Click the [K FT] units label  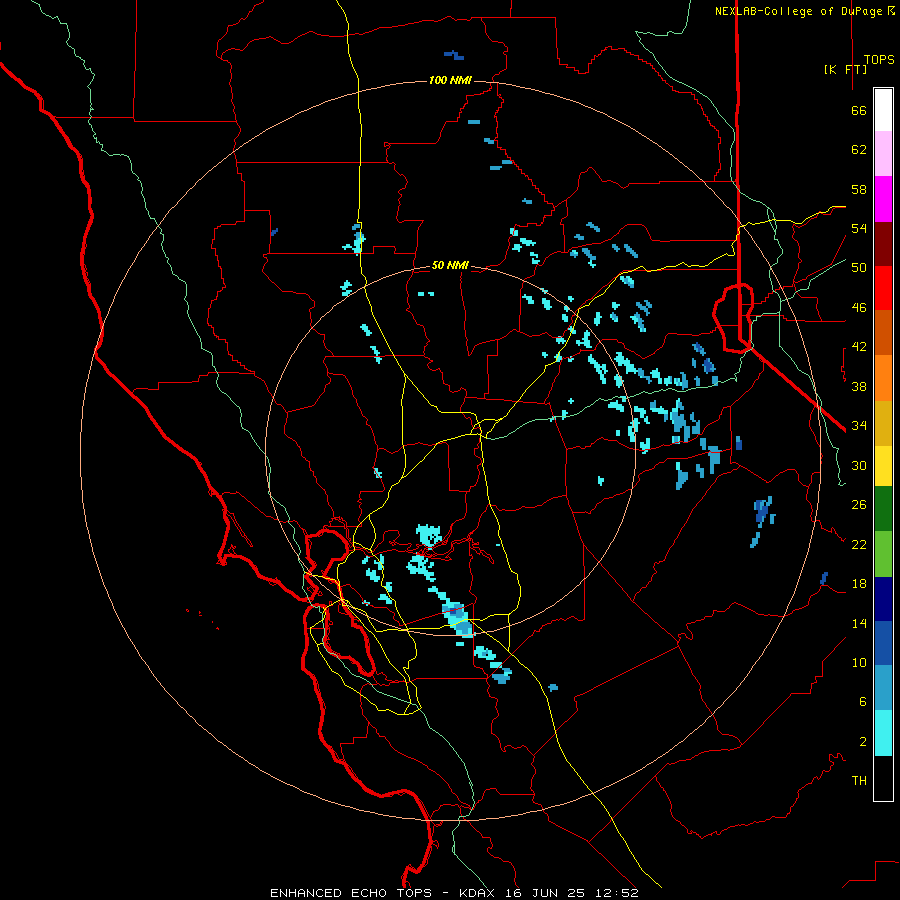click(x=845, y=70)
